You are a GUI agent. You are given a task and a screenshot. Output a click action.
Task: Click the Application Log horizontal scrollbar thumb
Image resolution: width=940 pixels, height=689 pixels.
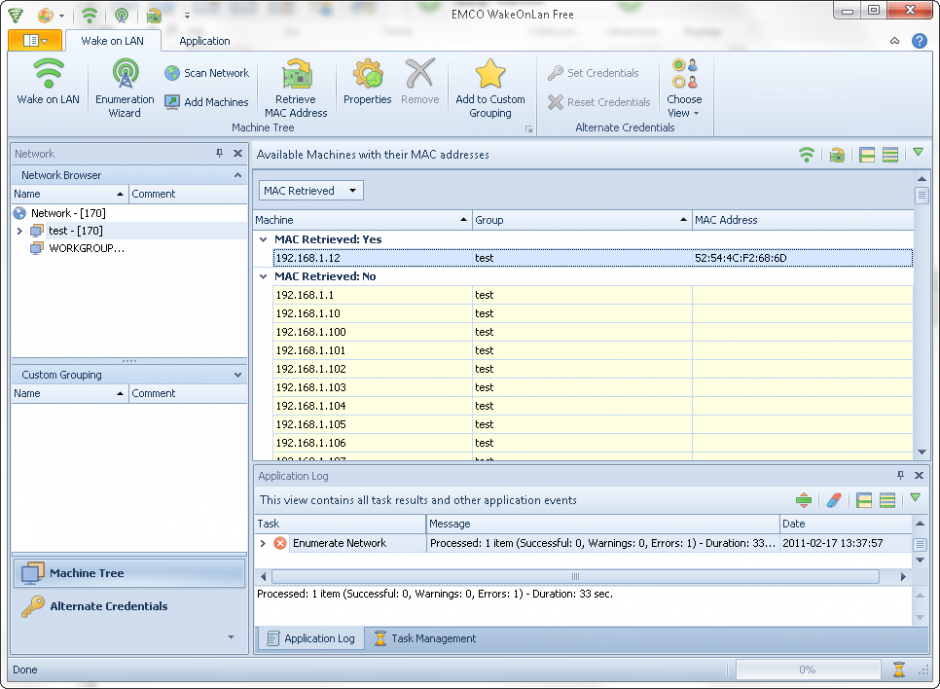click(575, 577)
